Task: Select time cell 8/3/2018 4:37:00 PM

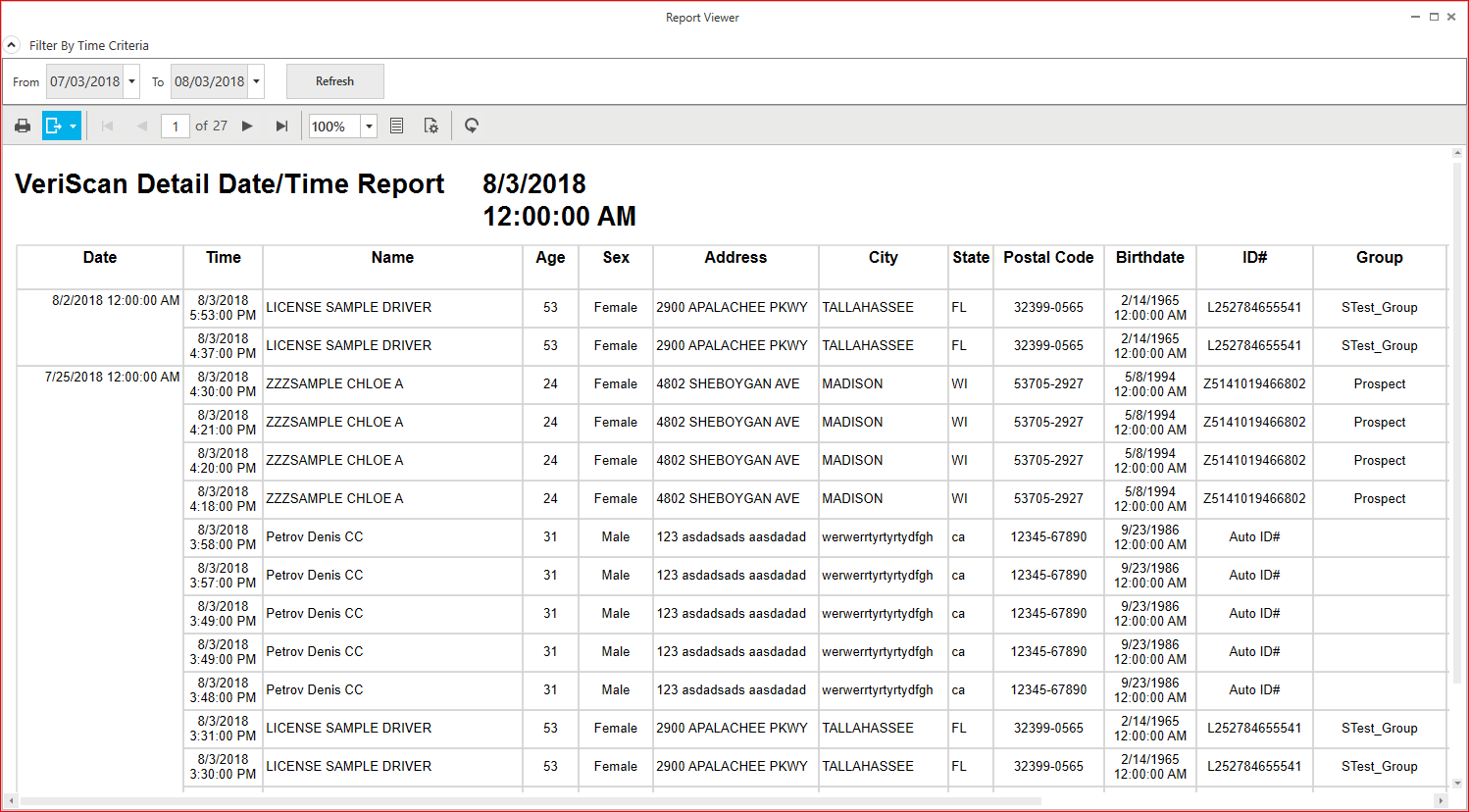Action: (224, 346)
